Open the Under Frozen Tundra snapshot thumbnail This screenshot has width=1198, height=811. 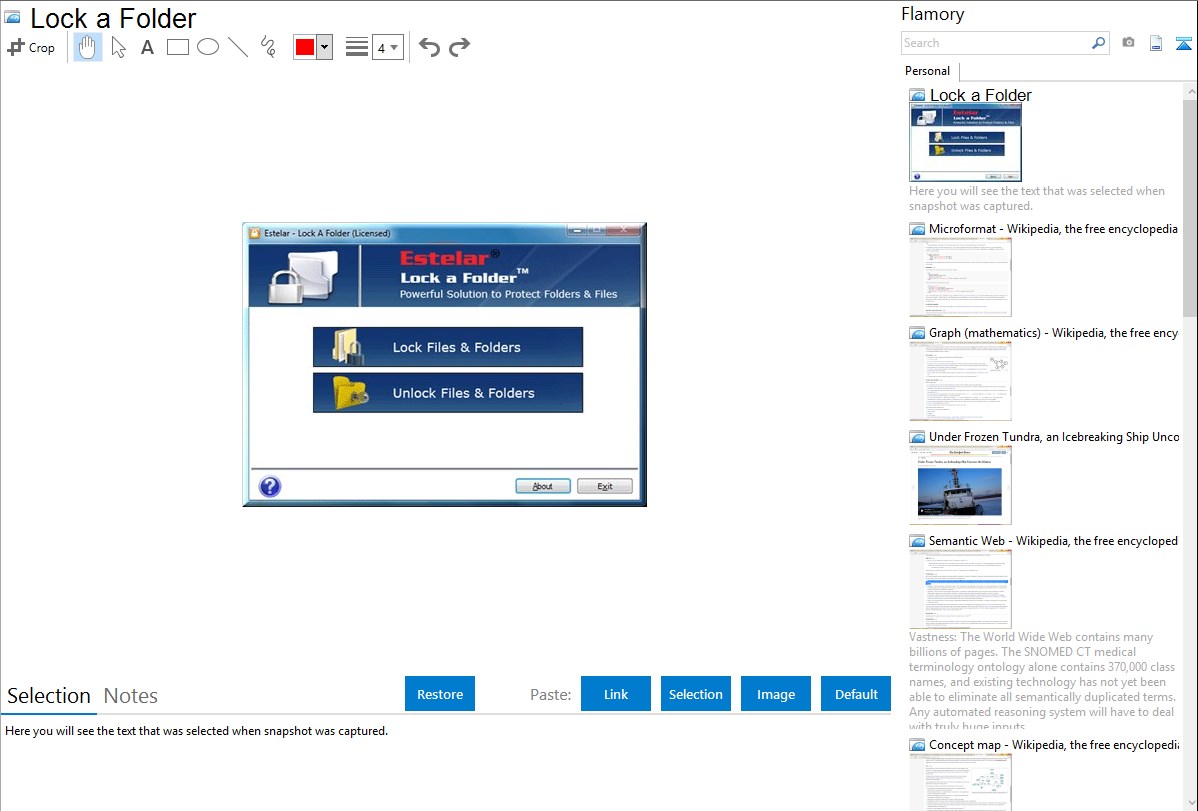pyautogui.click(x=960, y=485)
